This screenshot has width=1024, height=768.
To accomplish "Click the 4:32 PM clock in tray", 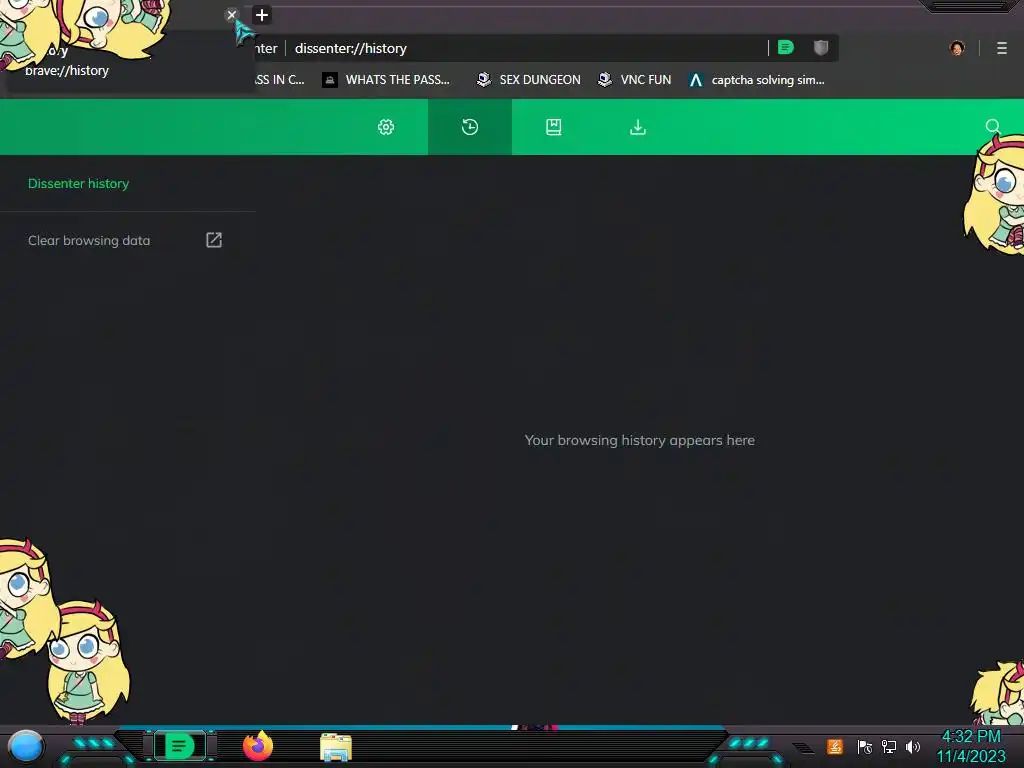I will click(x=971, y=737).
